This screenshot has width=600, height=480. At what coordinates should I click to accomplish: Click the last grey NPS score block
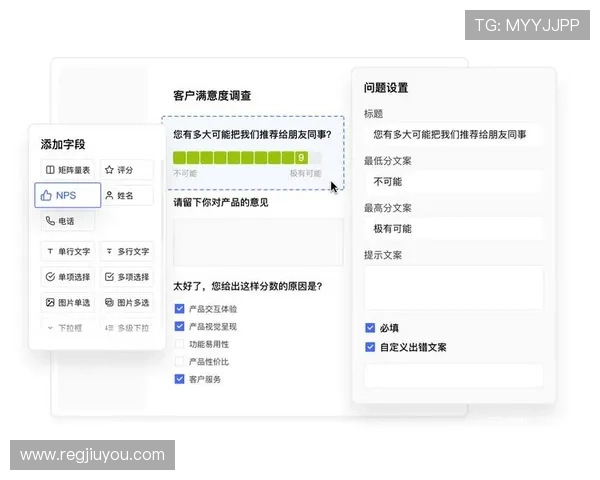315,158
